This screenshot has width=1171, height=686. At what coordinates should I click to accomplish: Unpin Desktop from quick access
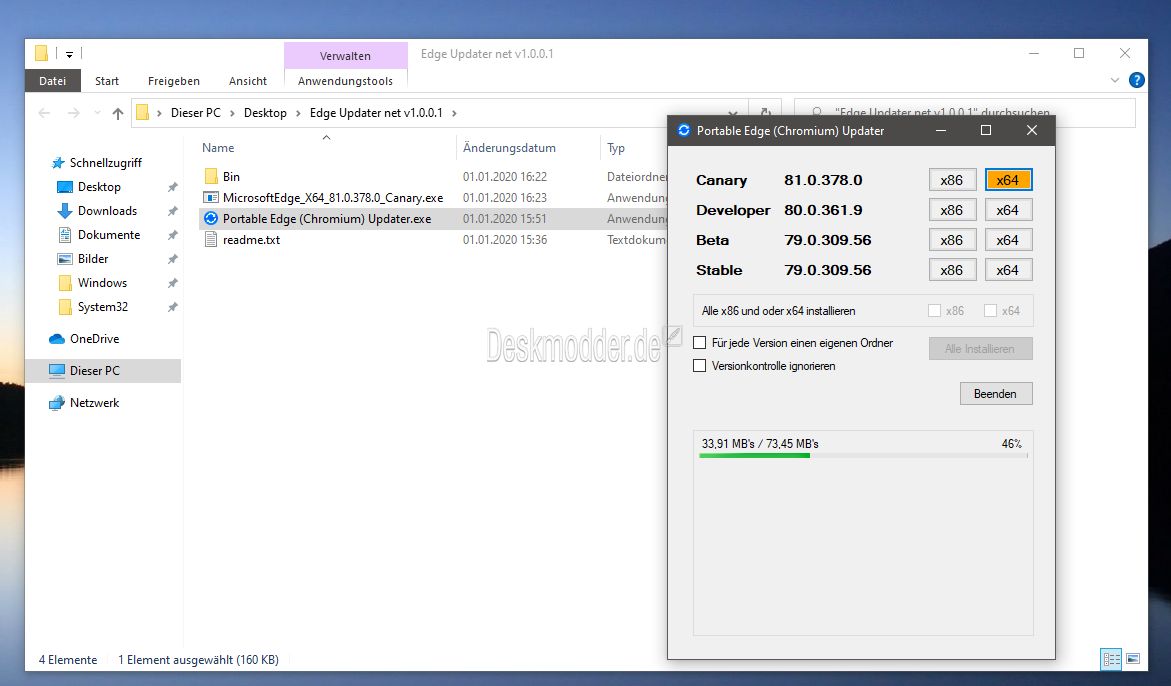click(173, 187)
